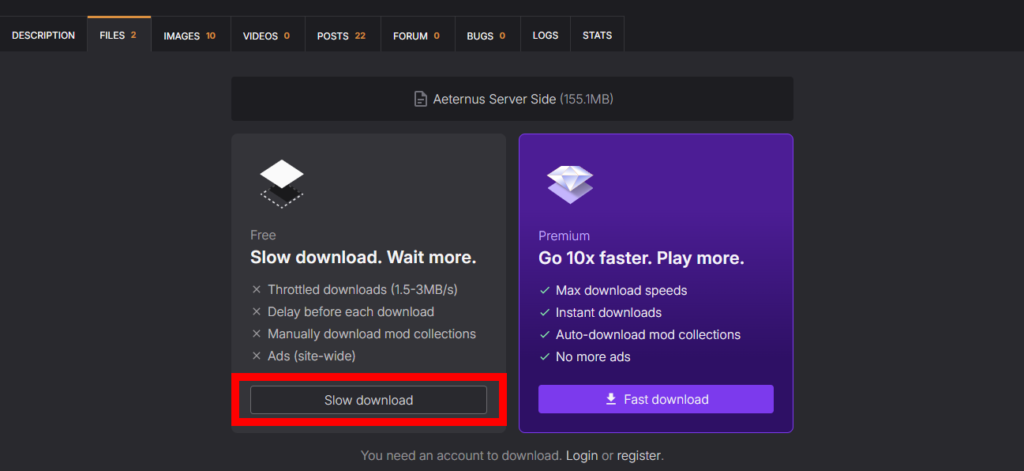Follow the Login link
Viewport: 1024px width, 471px height.
[x=582, y=456]
